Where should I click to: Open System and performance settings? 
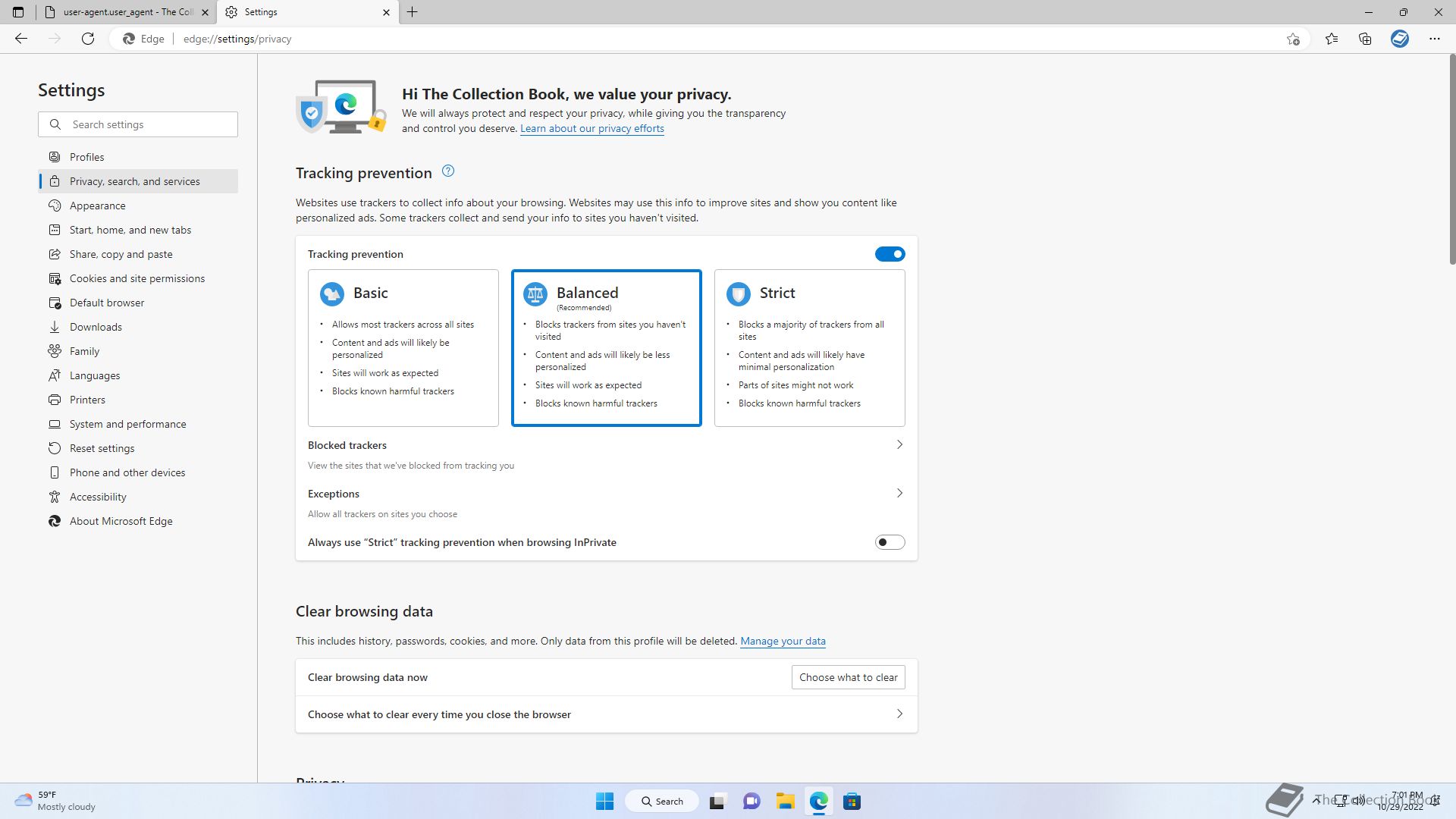click(x=138, y=424)
